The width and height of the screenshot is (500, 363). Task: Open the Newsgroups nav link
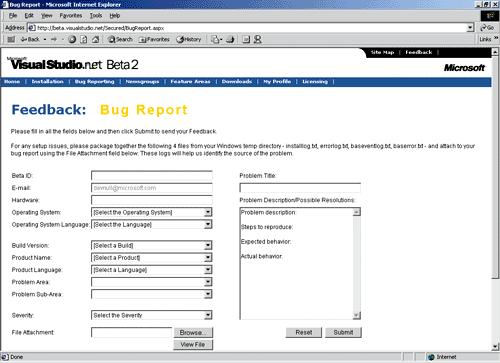click(x=142, y=82)
